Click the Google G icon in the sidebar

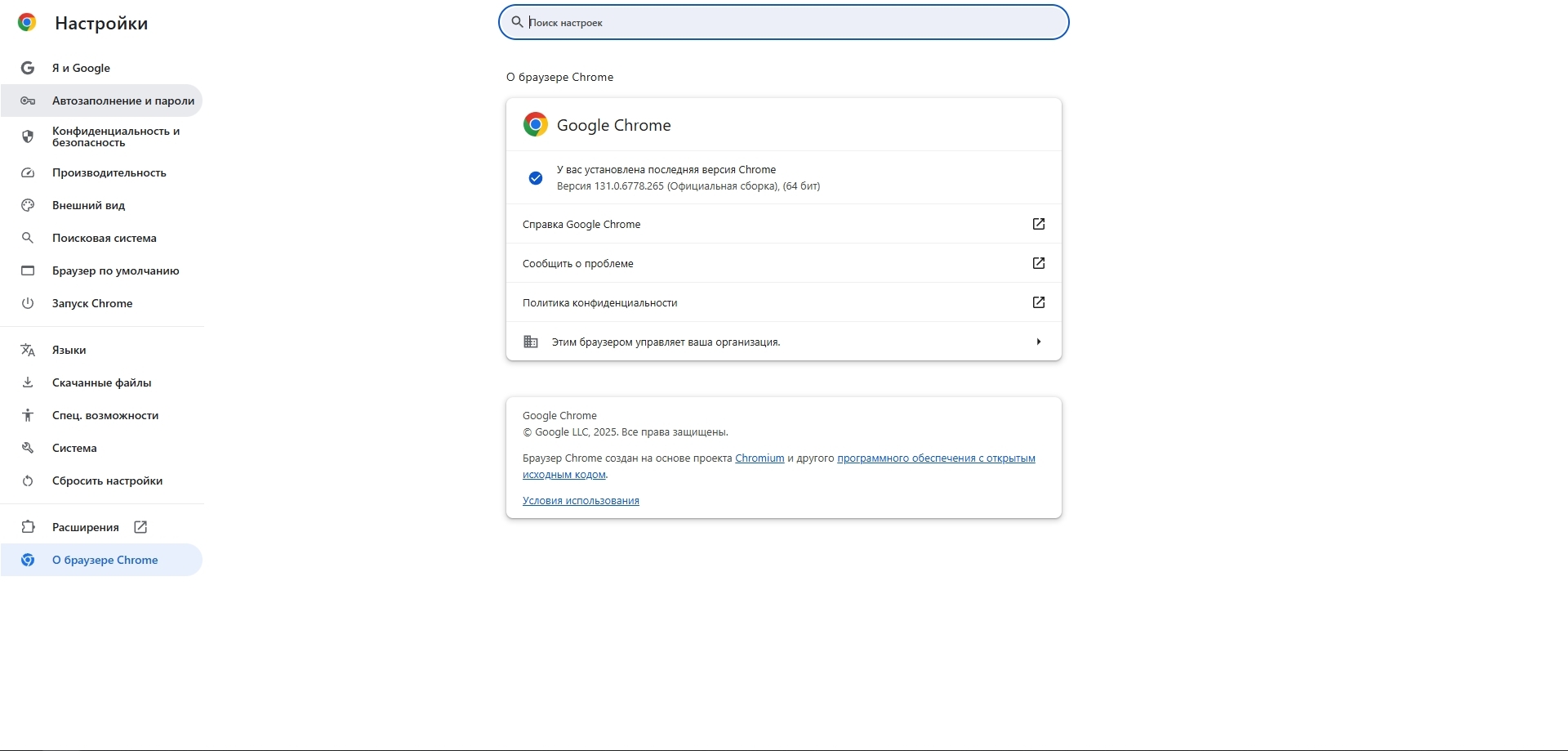(28, 68)
